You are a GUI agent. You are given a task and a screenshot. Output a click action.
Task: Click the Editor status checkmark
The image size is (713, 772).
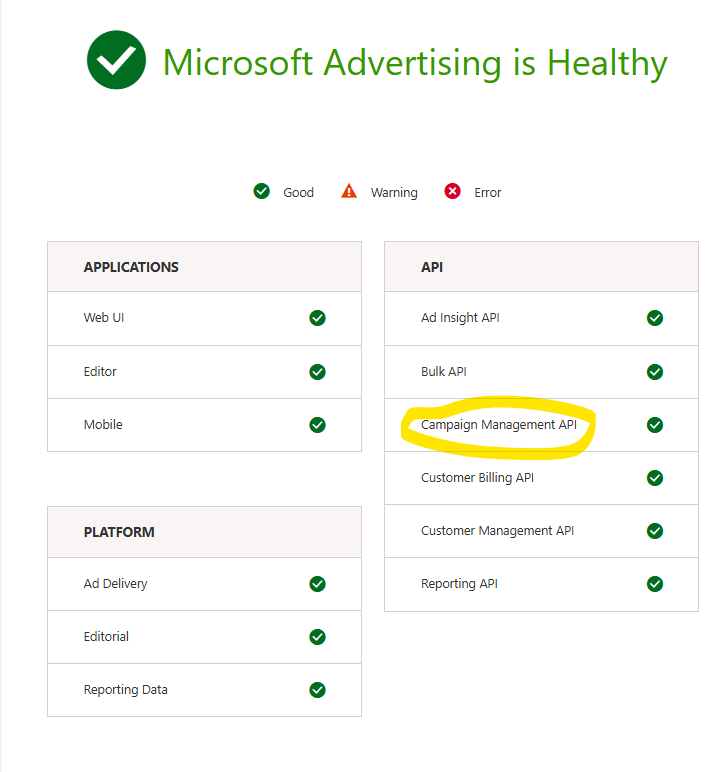pos(318,372)
